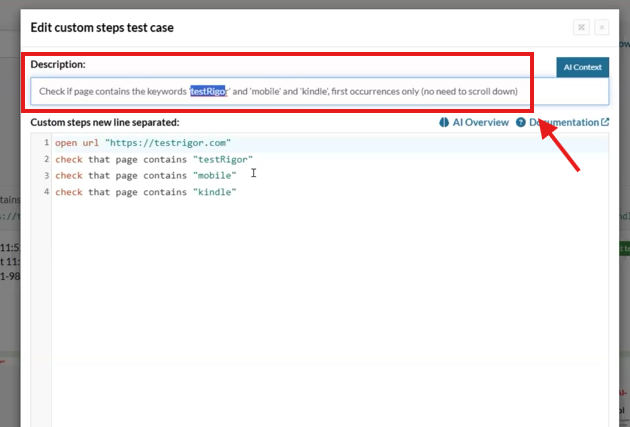This screenshot has height=427, width=630.
Task: Click the dialog fullscreen expand icon
Action: [581, 28]
